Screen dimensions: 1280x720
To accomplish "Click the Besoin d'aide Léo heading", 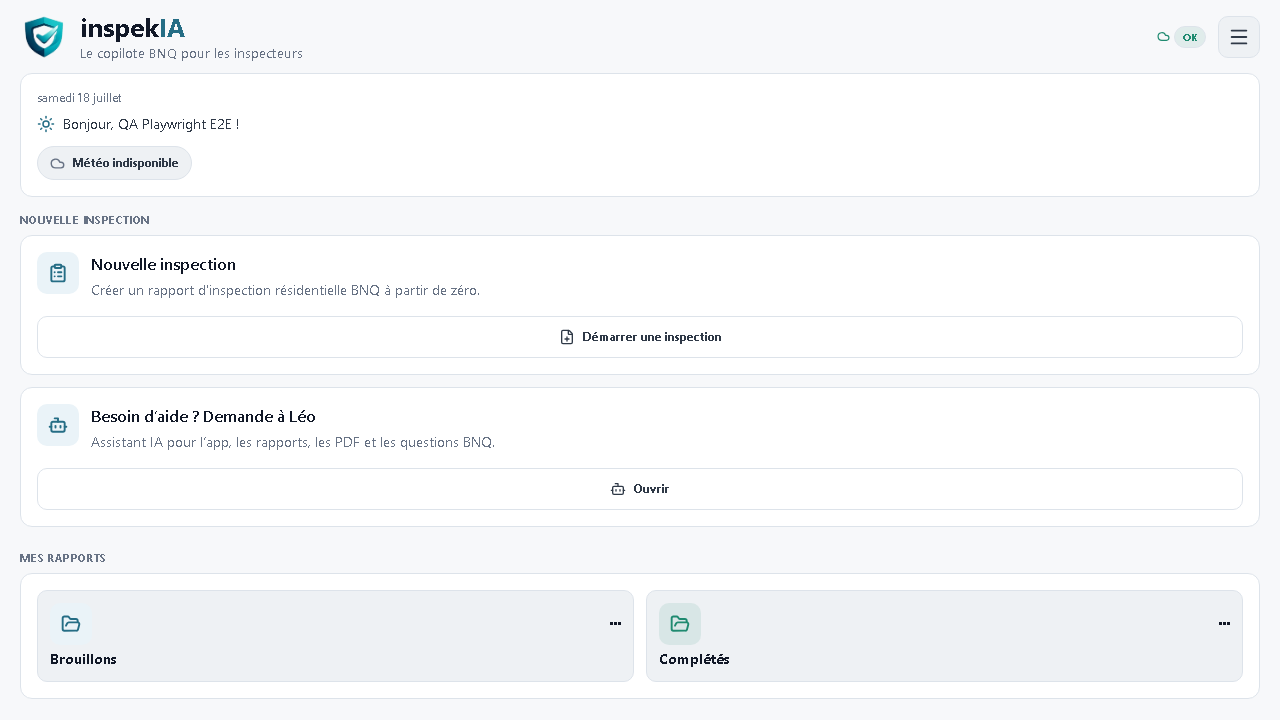I will coord(203,417).
